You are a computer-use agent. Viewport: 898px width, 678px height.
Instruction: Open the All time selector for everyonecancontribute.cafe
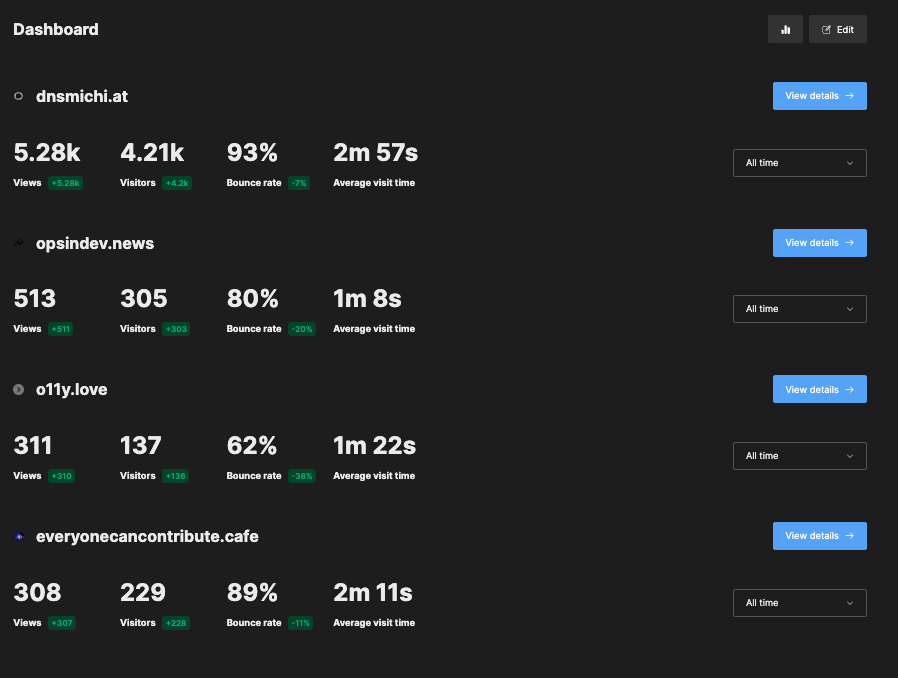(x=799, y=603)
